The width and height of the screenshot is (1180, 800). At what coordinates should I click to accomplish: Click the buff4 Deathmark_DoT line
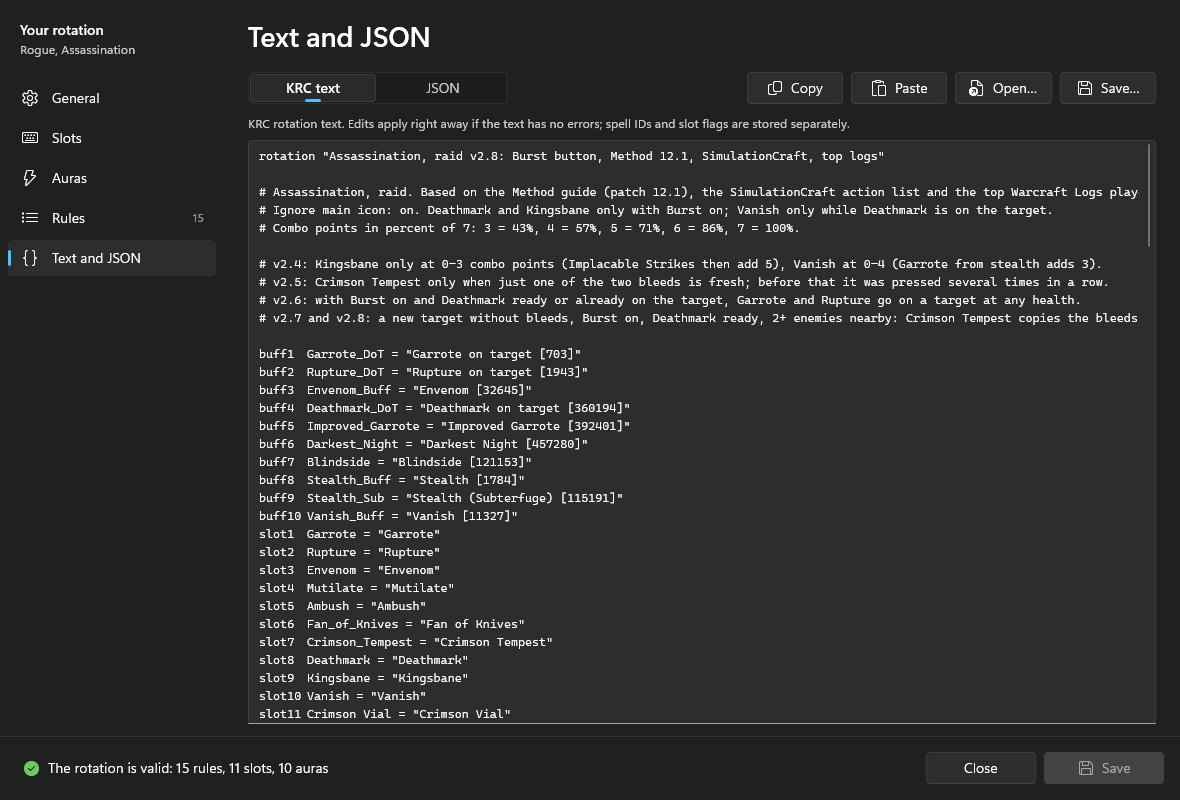[x=444, y=408]
